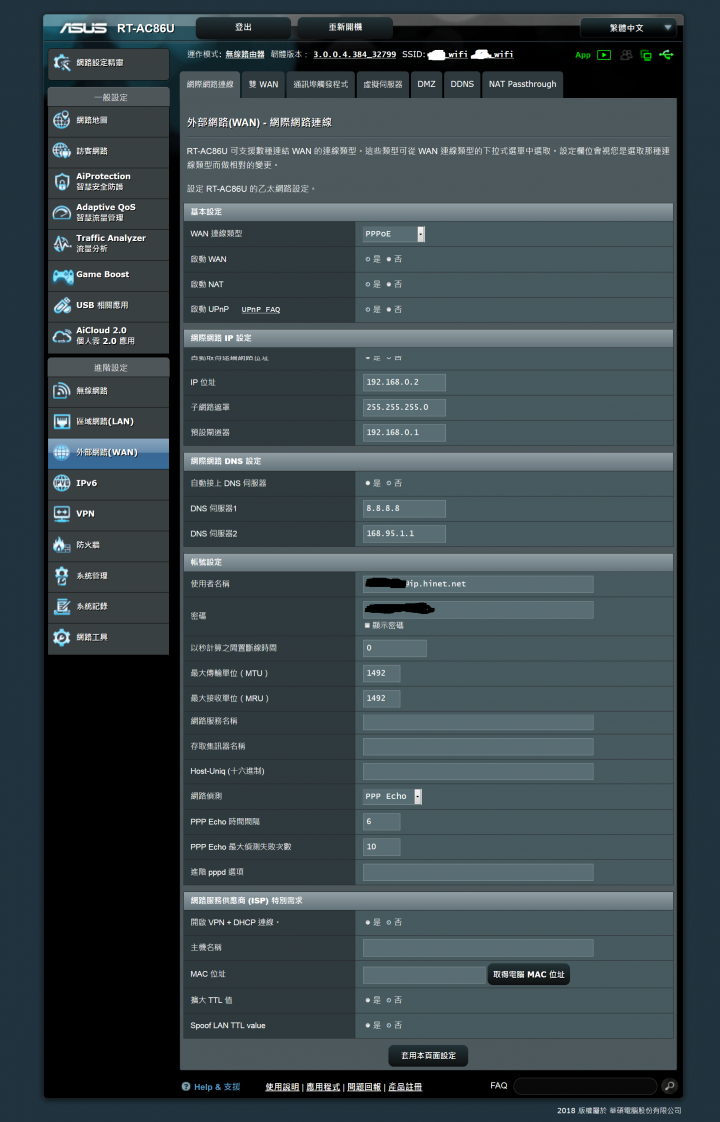The image size is (720, 1122).
Task: Set 啟動 NAT to 是
Action: 368,284
